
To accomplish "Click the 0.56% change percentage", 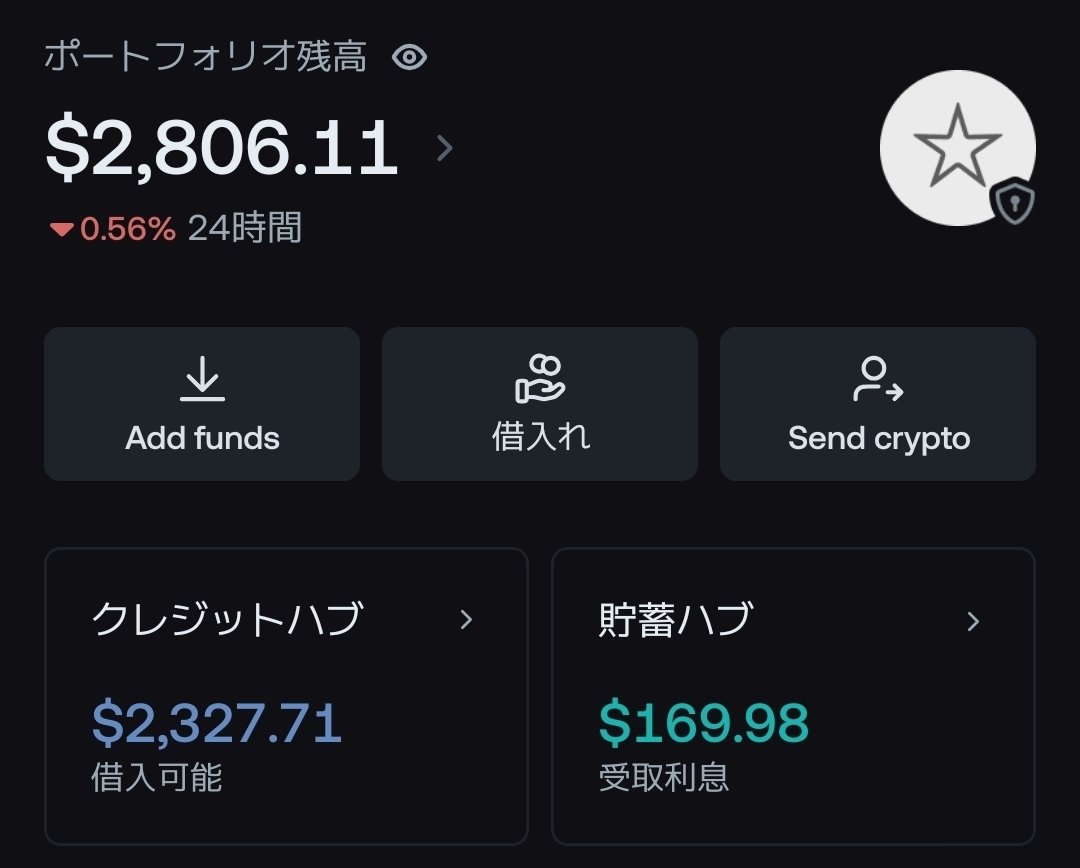I will pyautogui.click(x=128, y=229).
